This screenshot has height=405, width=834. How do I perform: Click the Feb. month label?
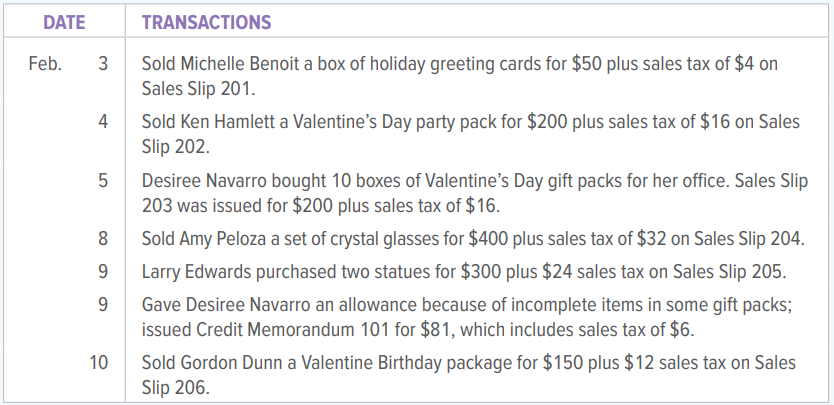tap(45, 64)
